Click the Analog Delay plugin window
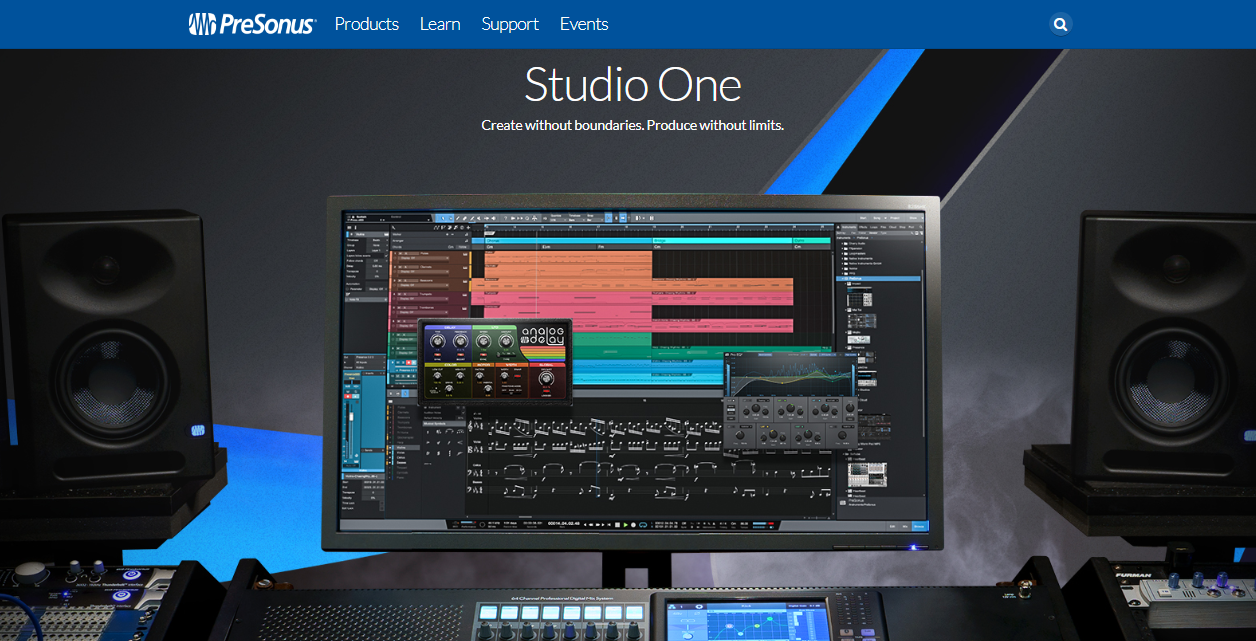This screenshot has height=641, width=1256. [495, 361]
